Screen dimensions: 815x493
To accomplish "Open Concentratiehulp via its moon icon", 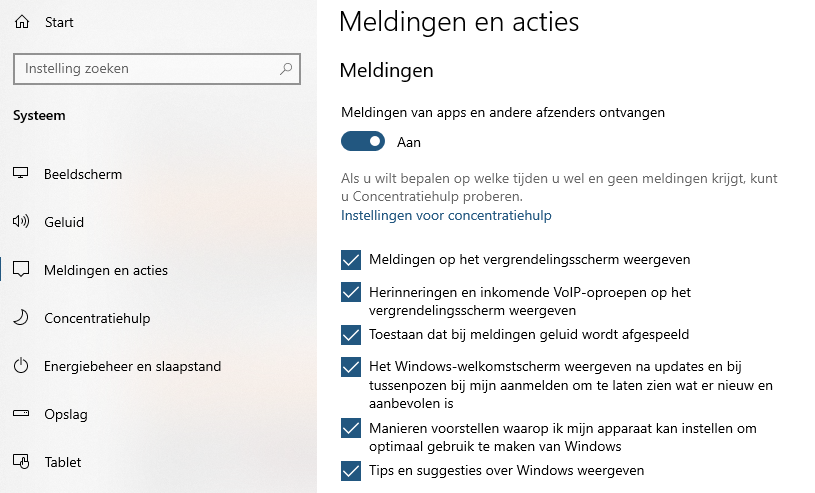I will [x=21, y=318].
